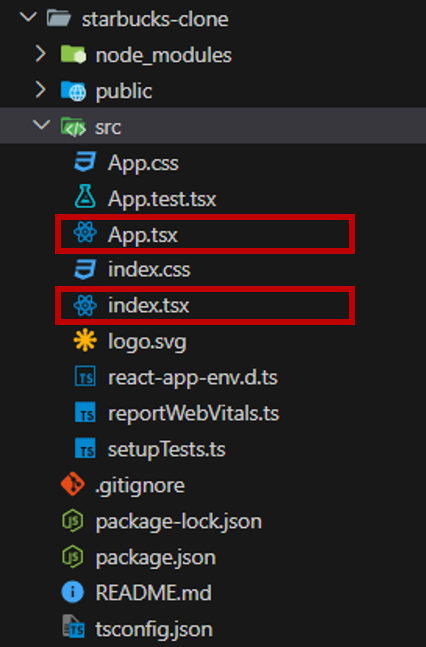Click the git icon beside .gitignore
This screenshot has height=647, width=426.
coord(73,484)
